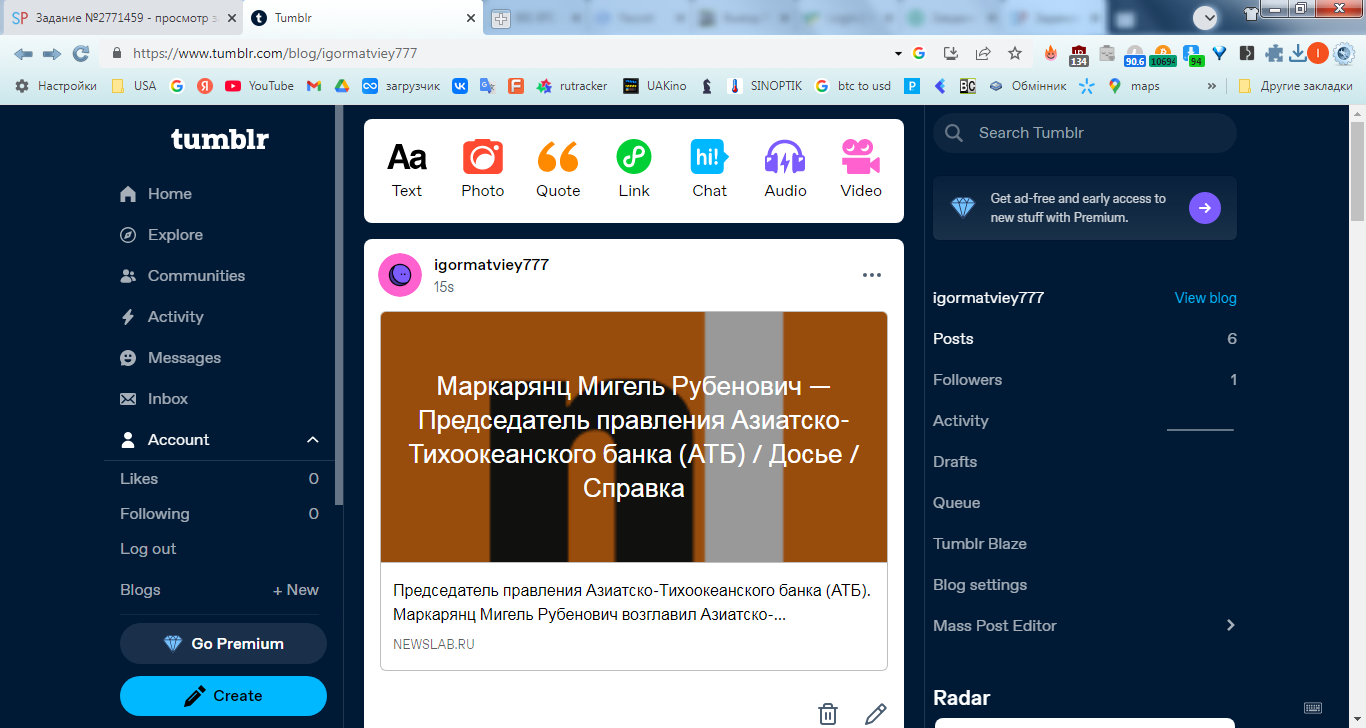
Task: Click the igormatviey777 avatar on the post
Action: [400, 275]
